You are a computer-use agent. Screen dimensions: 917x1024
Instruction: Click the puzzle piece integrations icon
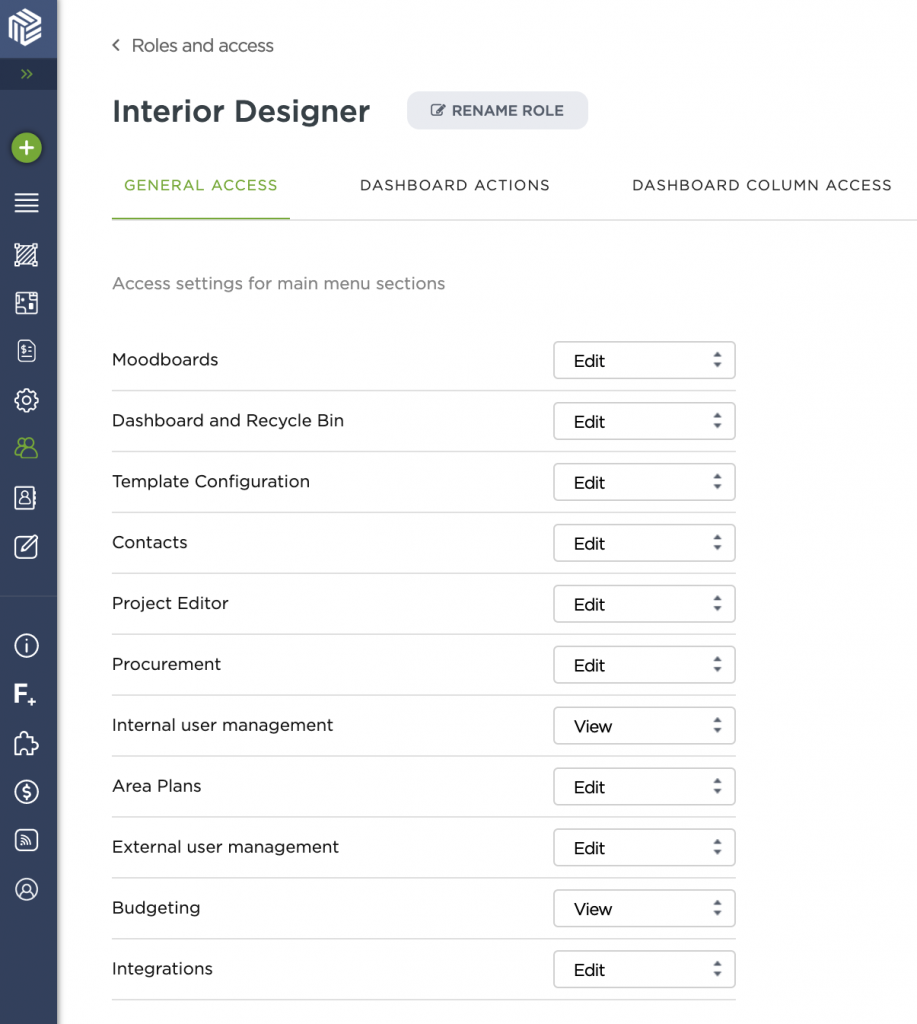(28, 743)
